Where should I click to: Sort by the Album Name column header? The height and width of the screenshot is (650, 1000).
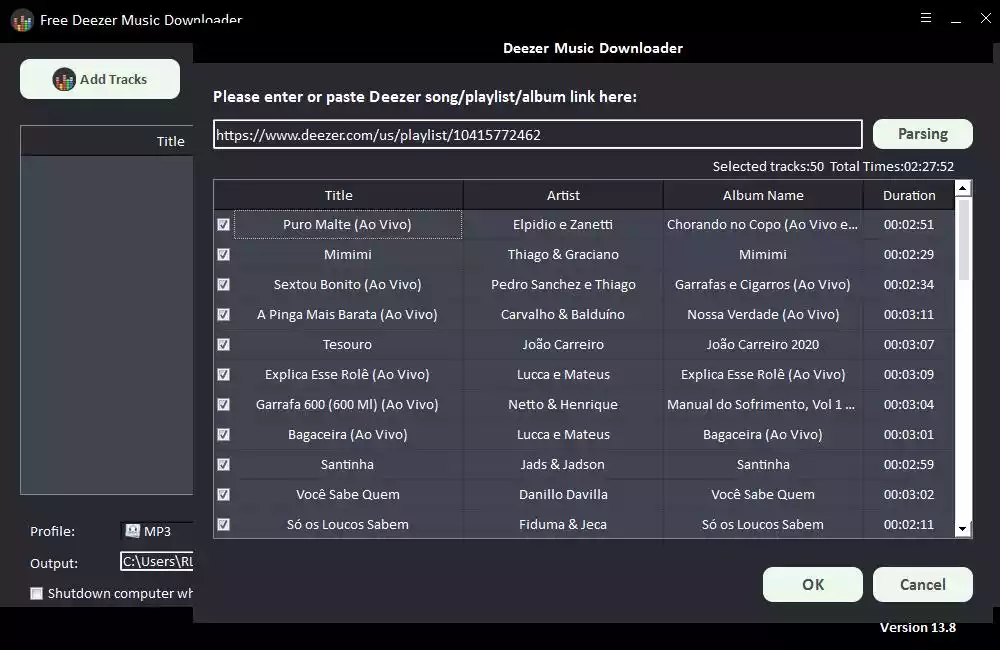pos(763,195)
